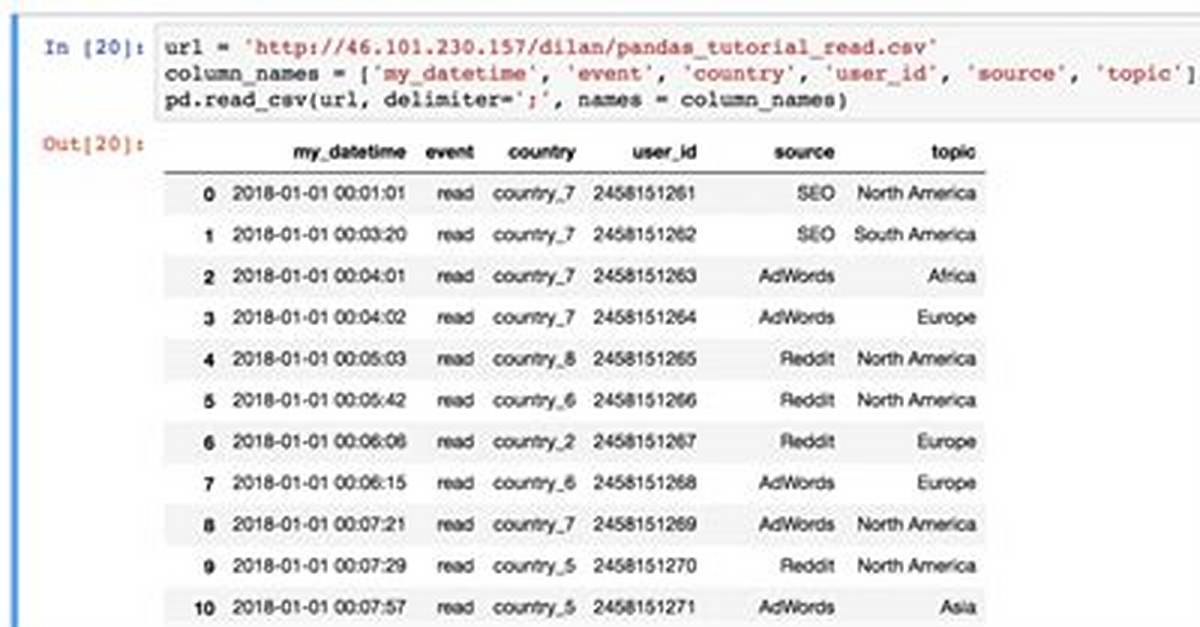Image resolution: width=1200 pixels, height=627 pixels.
Task: Select cell 2018-01-01 00:04:01
Action: click(320, 276)
